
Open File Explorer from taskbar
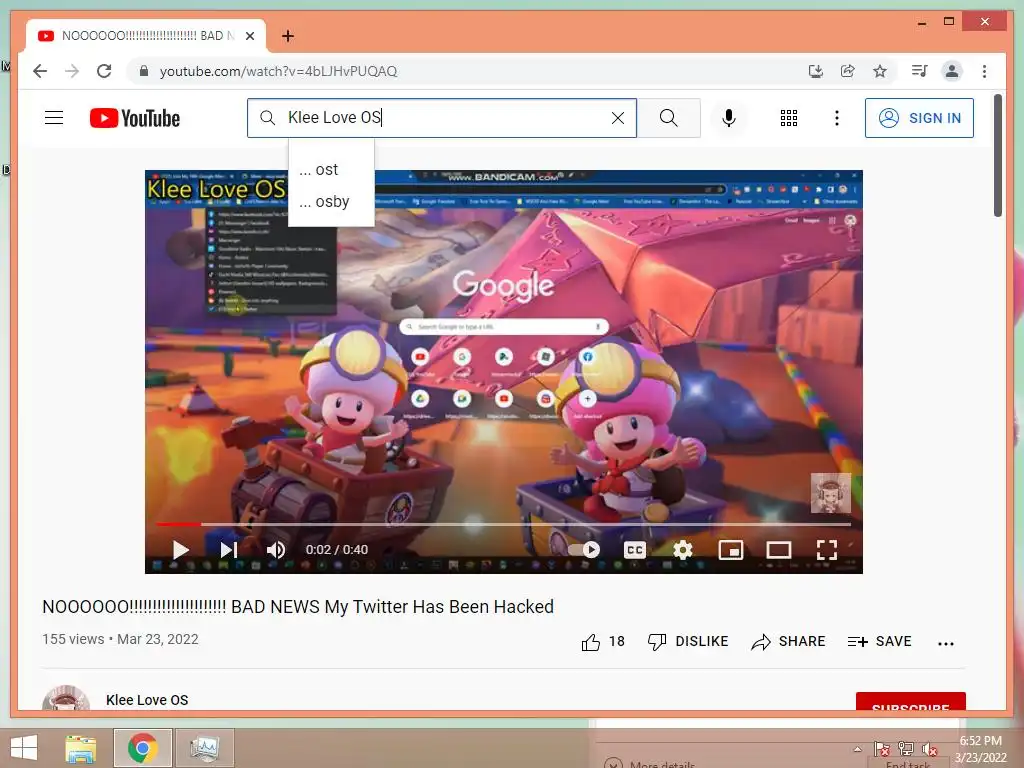pos(81,748)
